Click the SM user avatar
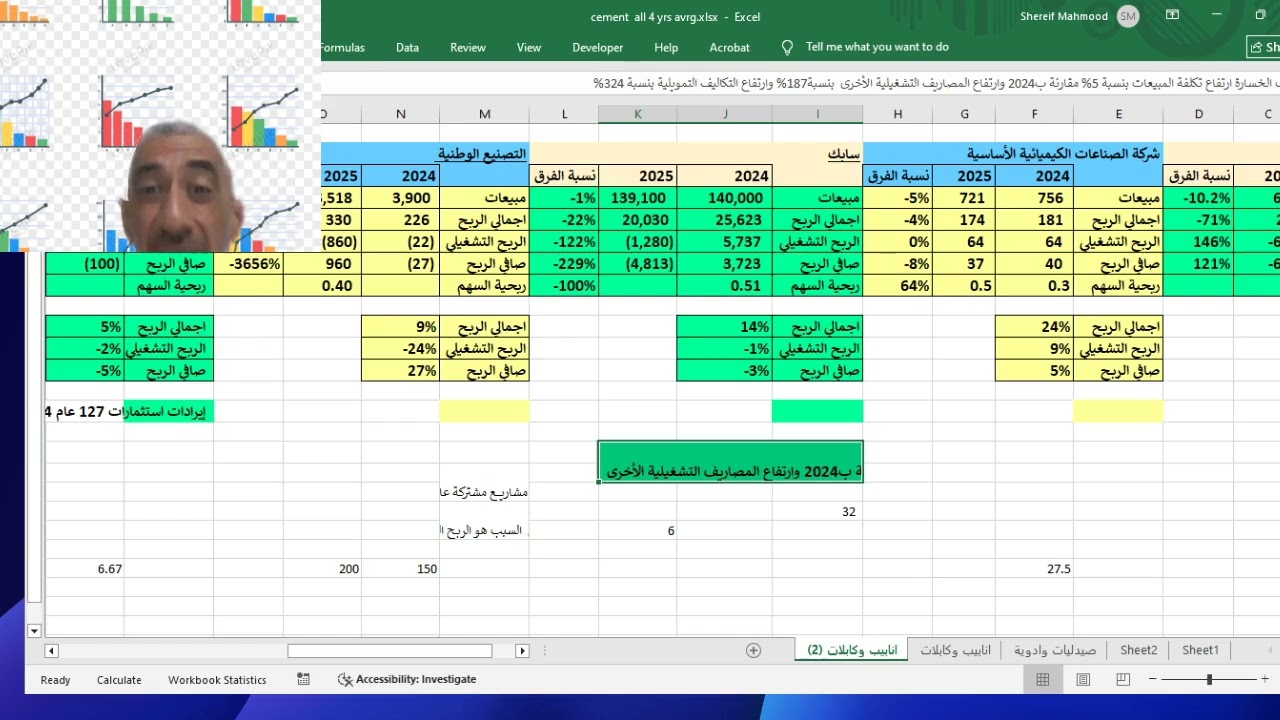Screen dimensions: 1280x720 1128,16
